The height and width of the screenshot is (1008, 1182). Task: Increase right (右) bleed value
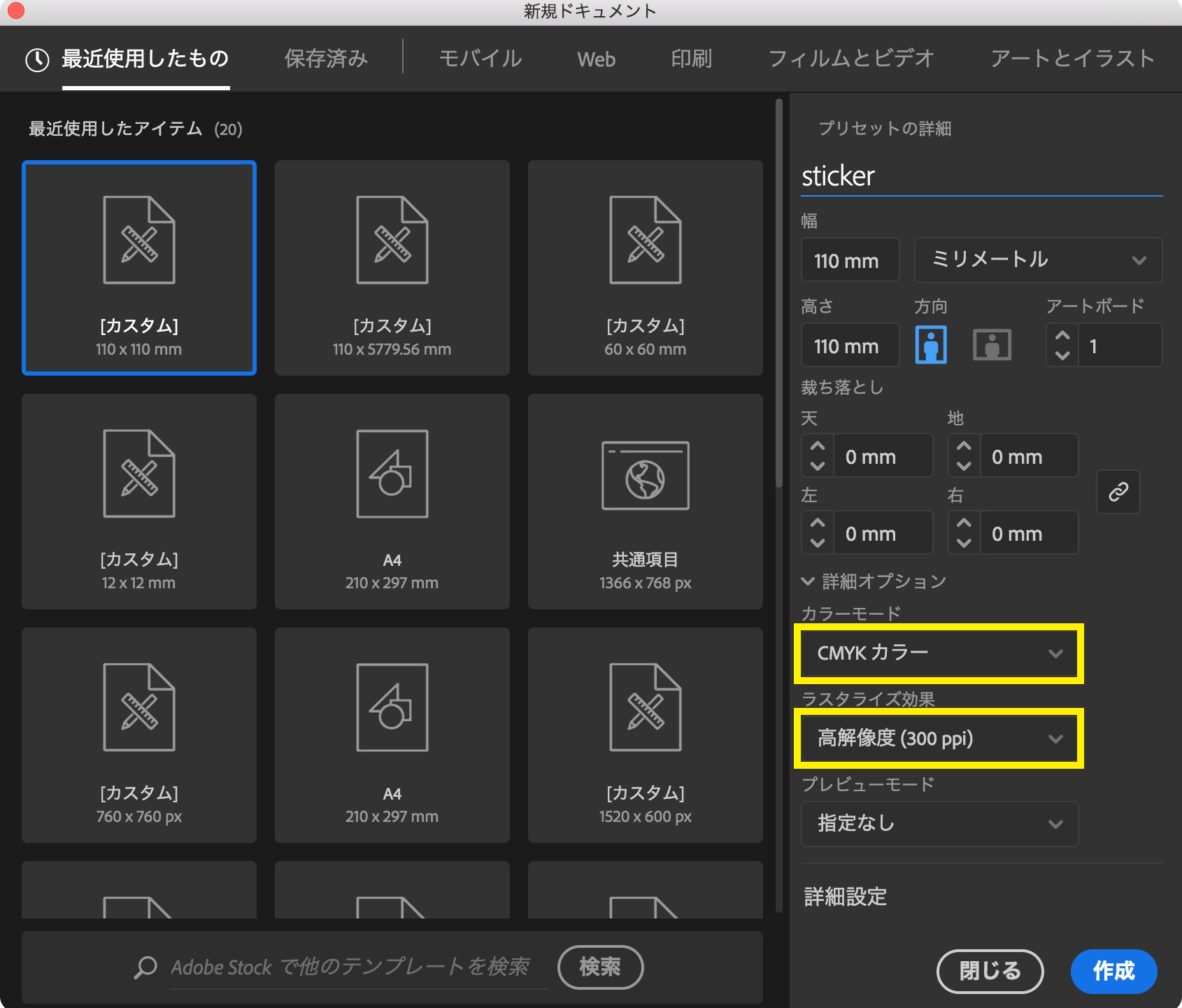[964, 523]
